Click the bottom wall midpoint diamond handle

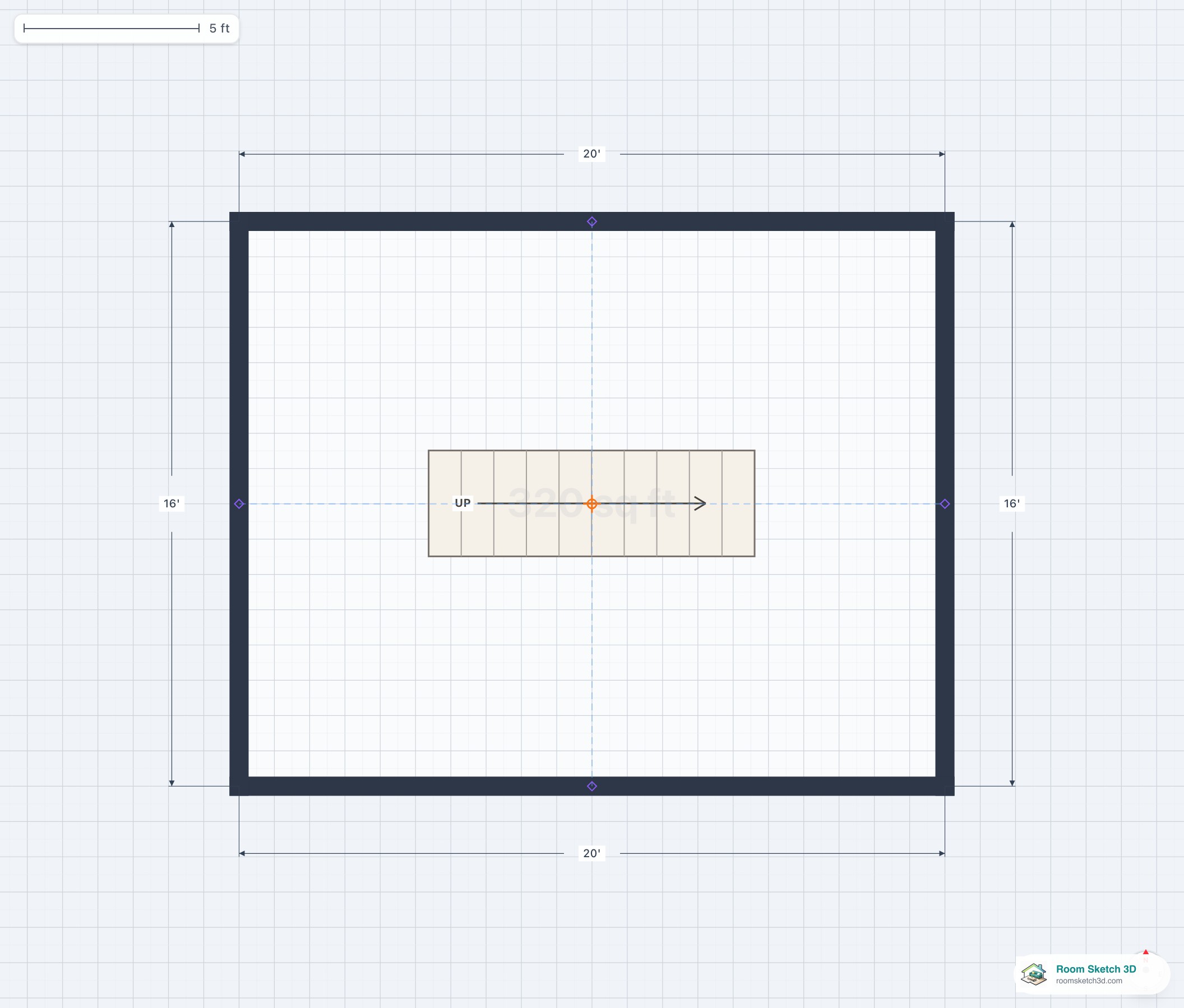pyautogui.click(x=592, y=787)
